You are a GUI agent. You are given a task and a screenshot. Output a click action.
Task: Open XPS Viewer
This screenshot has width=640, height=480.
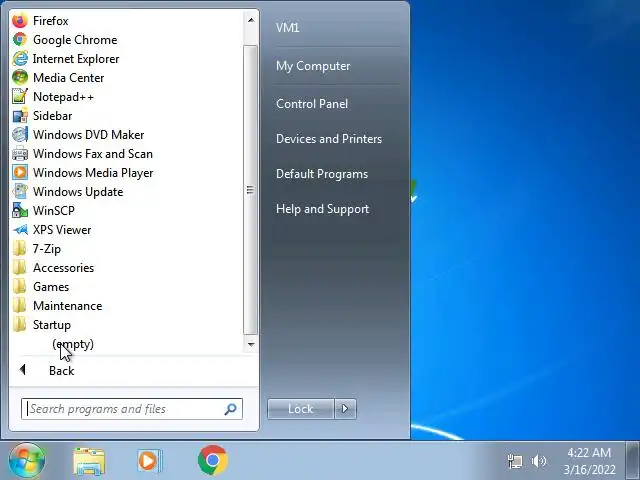coord(51,230)
